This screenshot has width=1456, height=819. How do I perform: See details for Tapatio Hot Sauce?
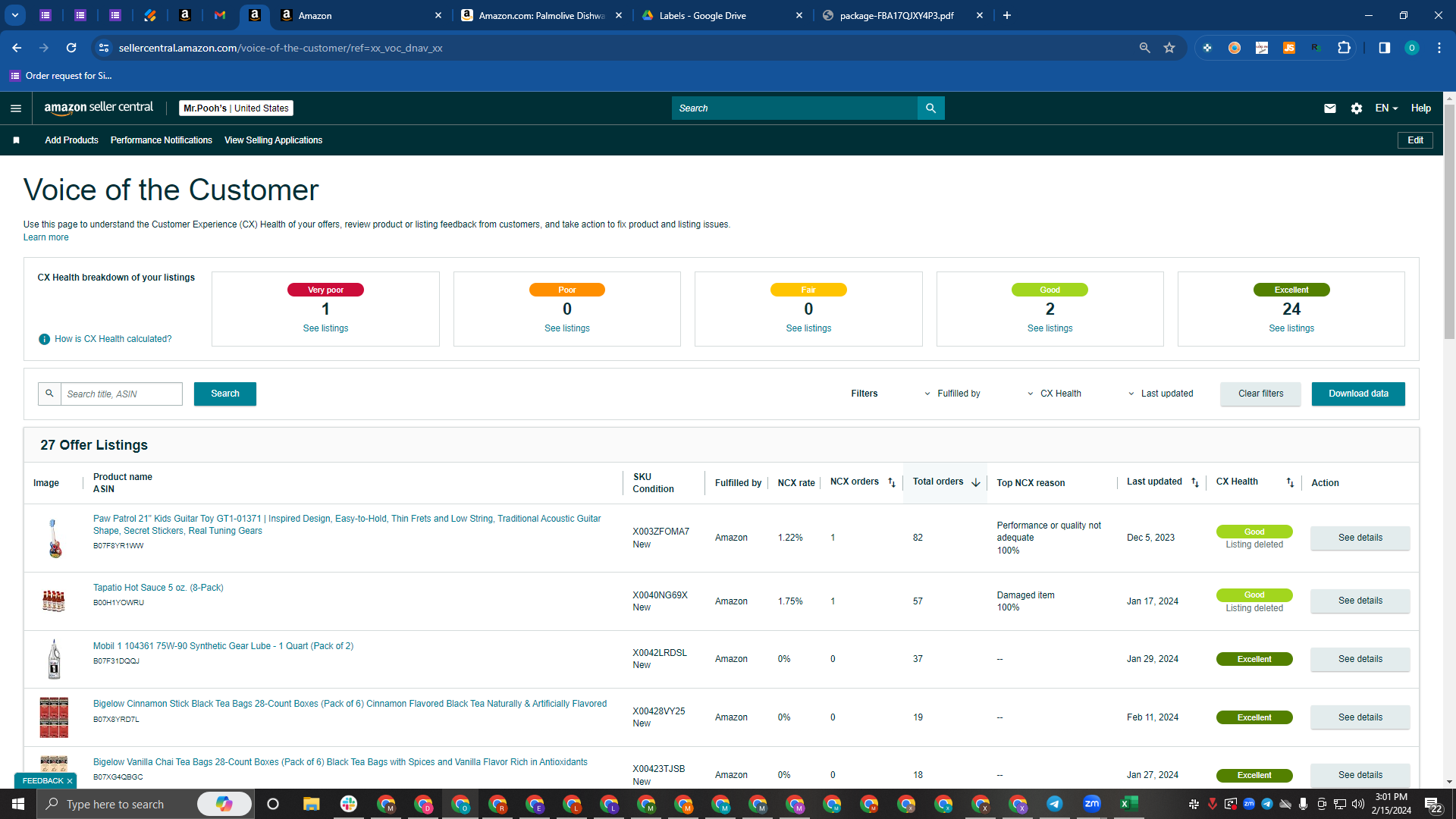pyautogui.click(x=1360, y=601)
